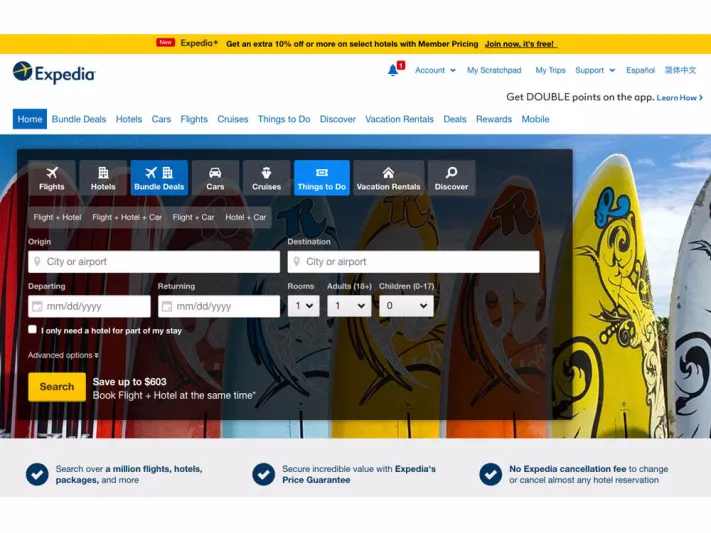Click the 'Join now, it's free!' link

tap(520, 44)
